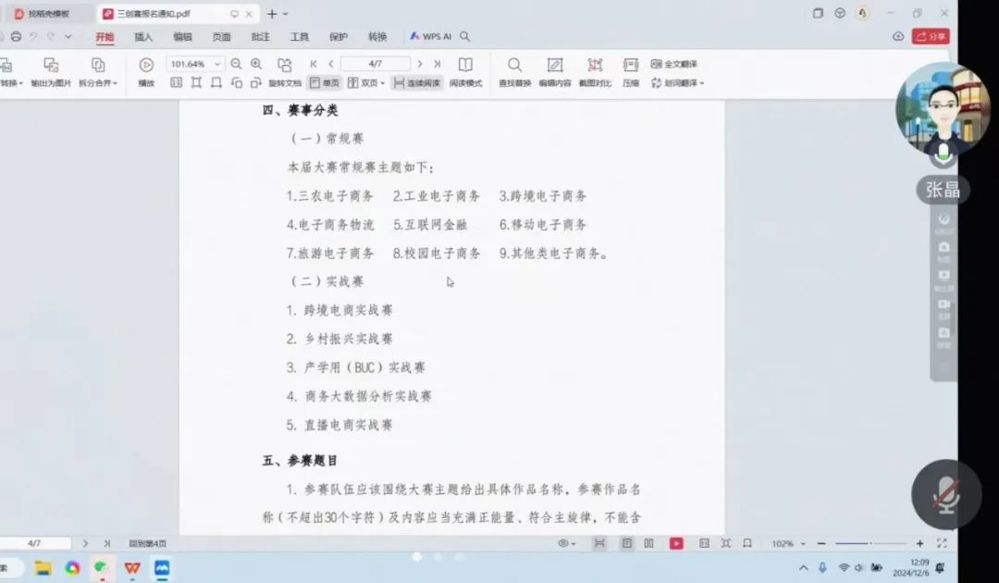Toggle microphone mute button in meeting overlay
This screenshot has height=583, width=999.
click(x=945, y=493)
